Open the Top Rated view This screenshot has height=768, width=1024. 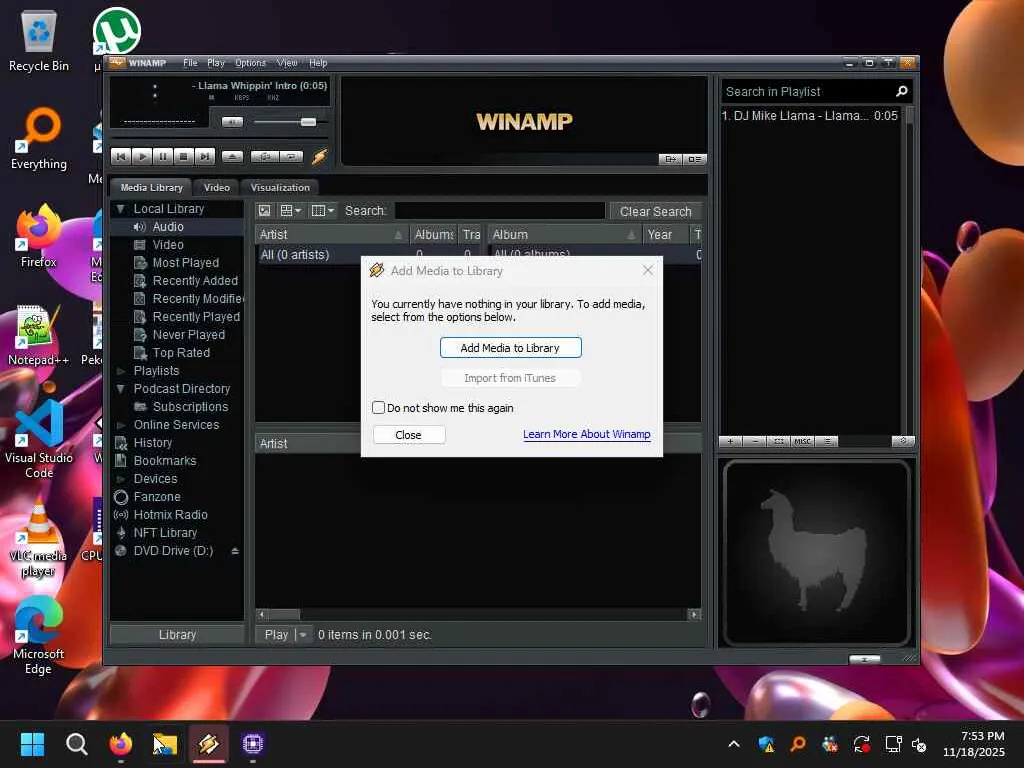pos(181,353)
